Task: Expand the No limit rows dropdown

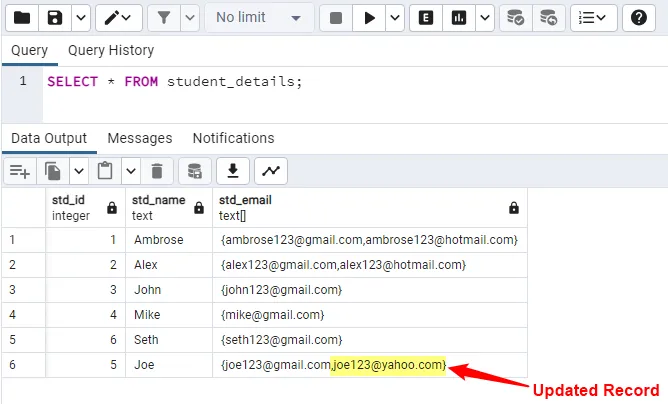Action: 257,18
